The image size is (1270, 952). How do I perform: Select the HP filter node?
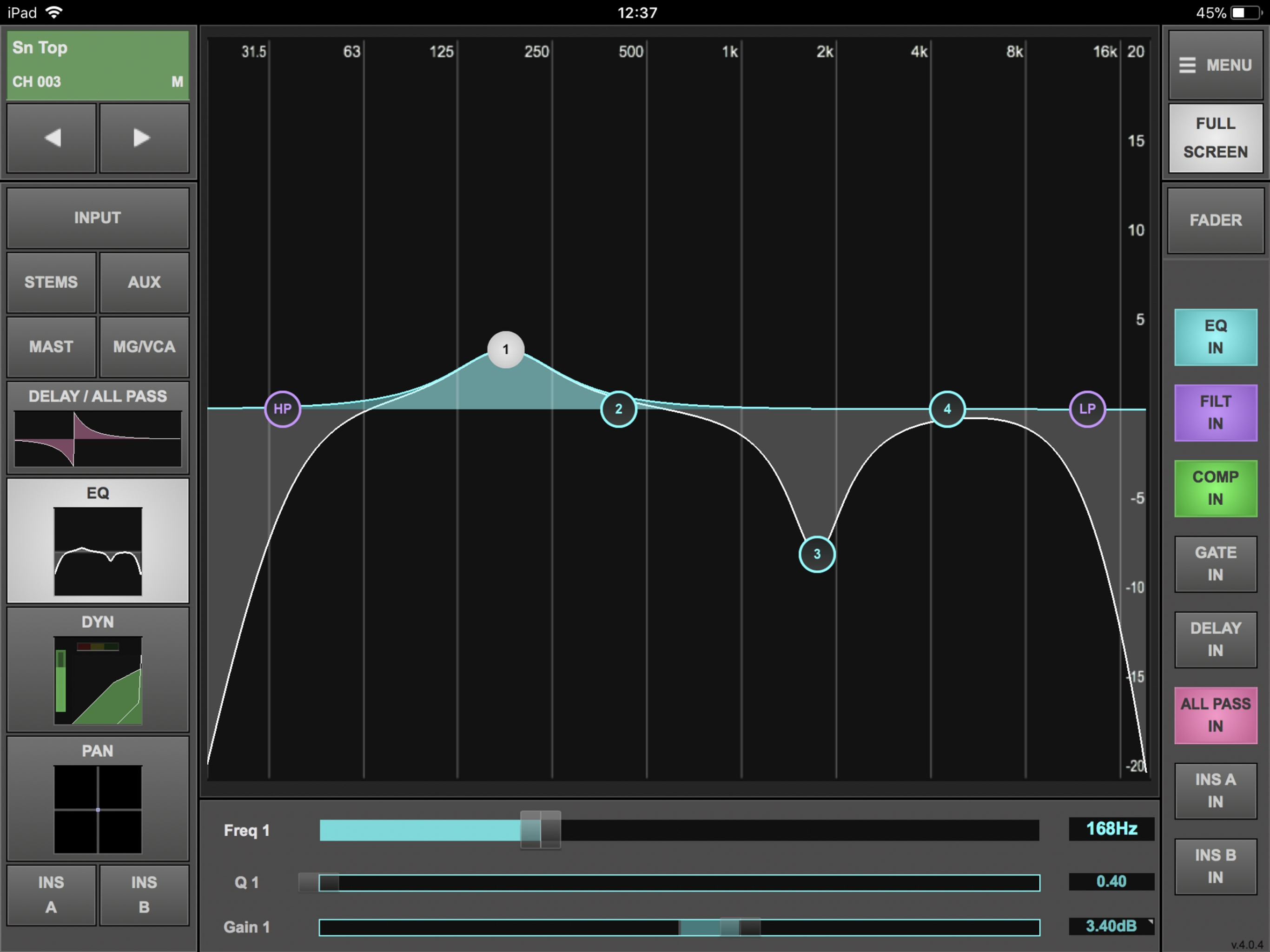282,409
